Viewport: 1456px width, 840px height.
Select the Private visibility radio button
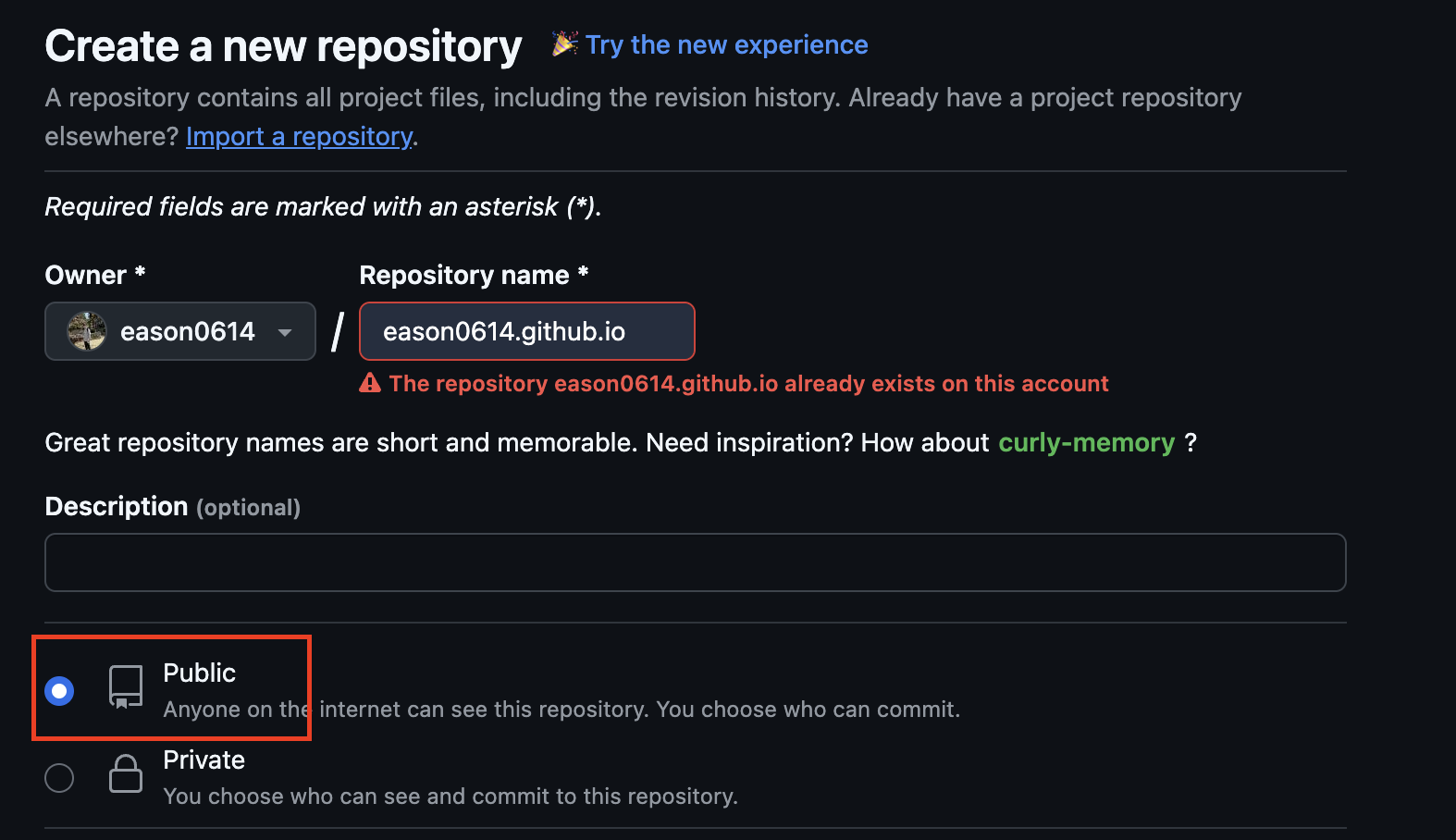tap(59, 778)
